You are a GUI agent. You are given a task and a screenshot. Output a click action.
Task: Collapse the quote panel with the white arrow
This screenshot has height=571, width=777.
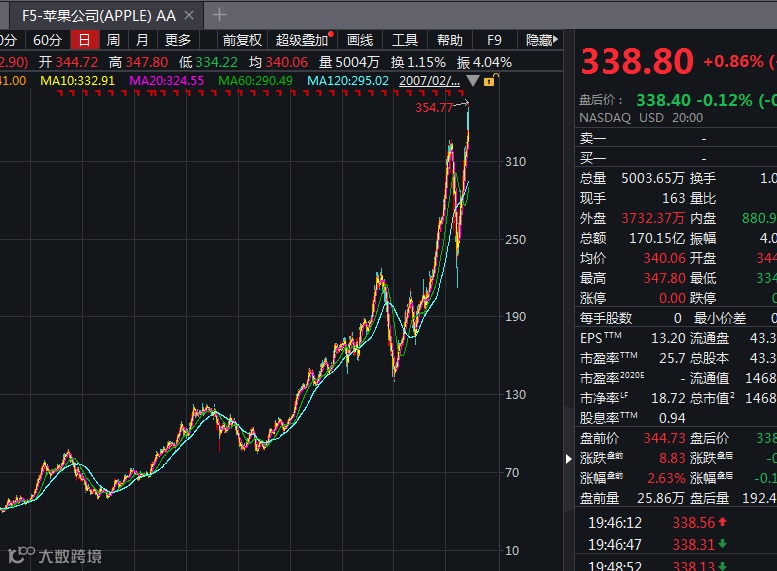pos(568,459)
